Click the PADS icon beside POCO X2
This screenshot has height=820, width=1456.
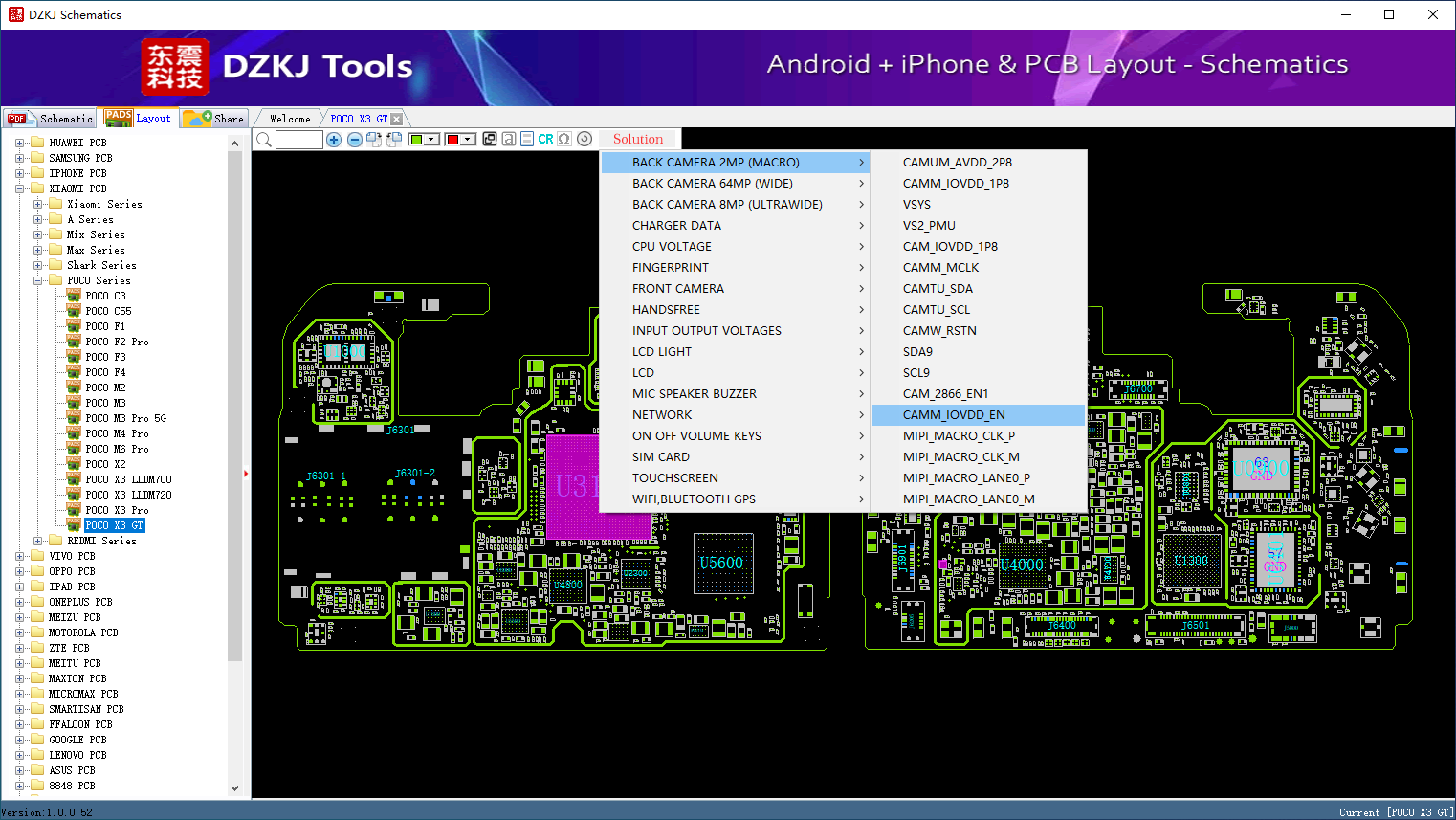[74, 464]
